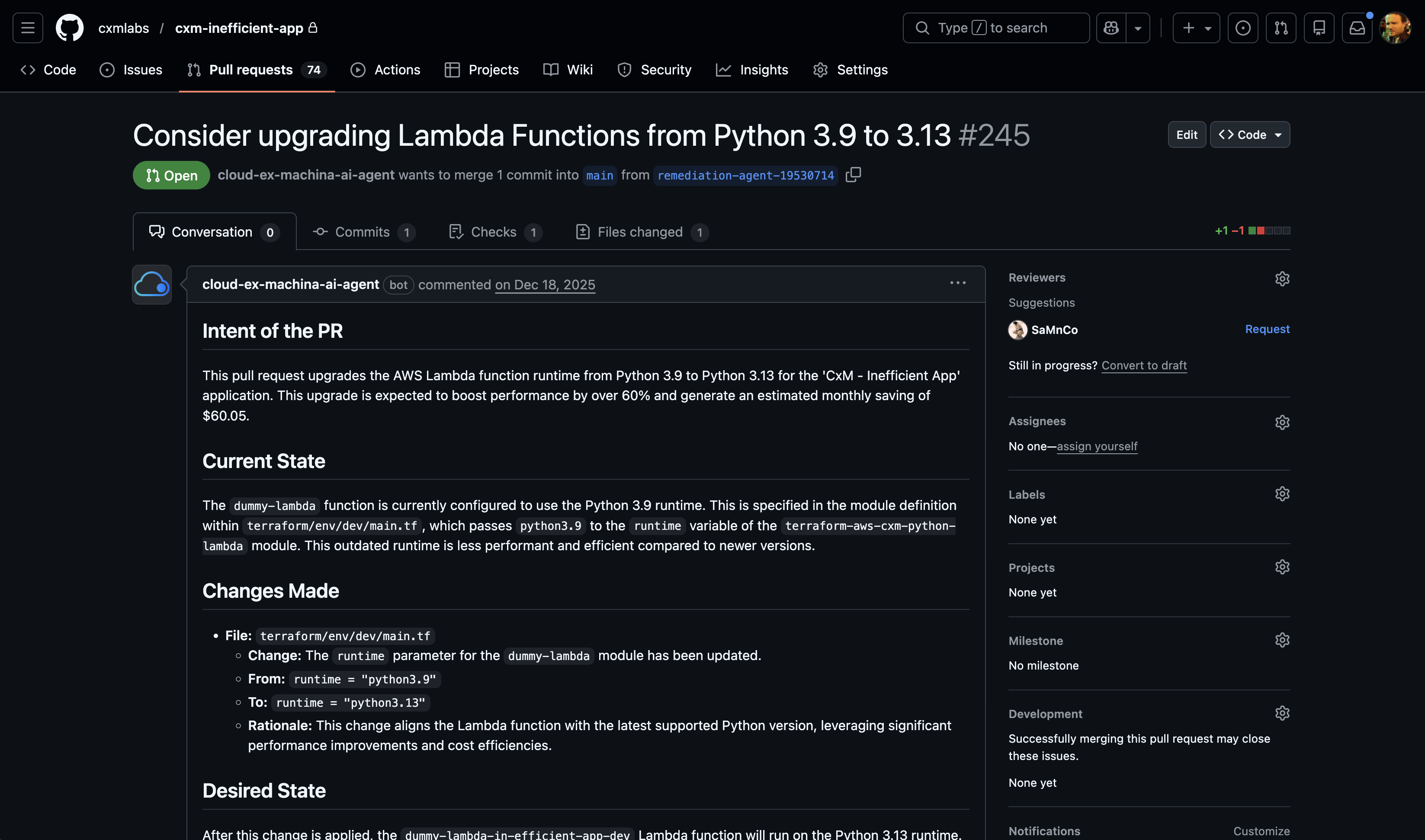
Task: Click the Edit button on the PR title
Action: pos(1187,135)
